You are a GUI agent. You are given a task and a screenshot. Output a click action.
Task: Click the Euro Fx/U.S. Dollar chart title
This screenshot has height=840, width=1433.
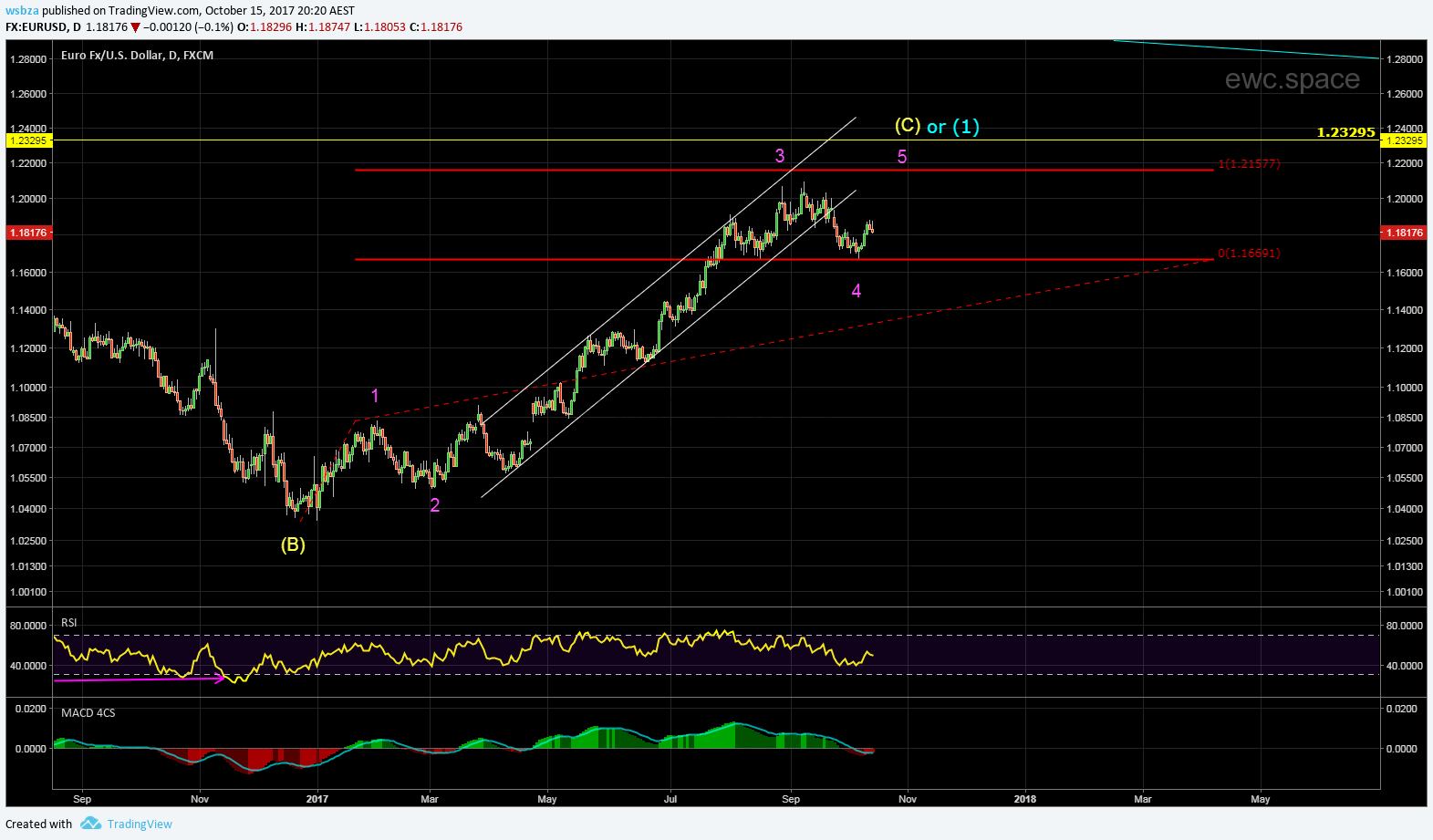click(137, 56)
